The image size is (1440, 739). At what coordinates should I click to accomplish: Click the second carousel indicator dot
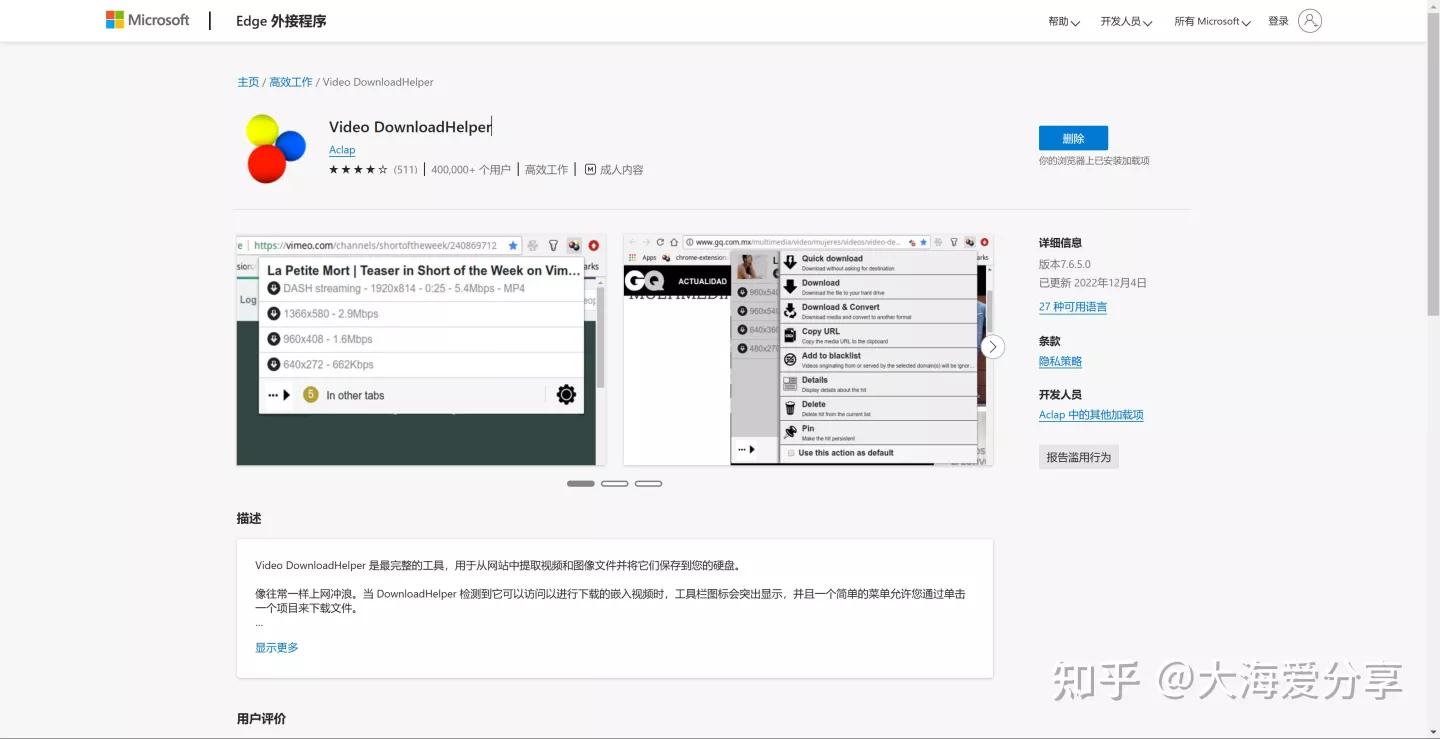point(614,483)
